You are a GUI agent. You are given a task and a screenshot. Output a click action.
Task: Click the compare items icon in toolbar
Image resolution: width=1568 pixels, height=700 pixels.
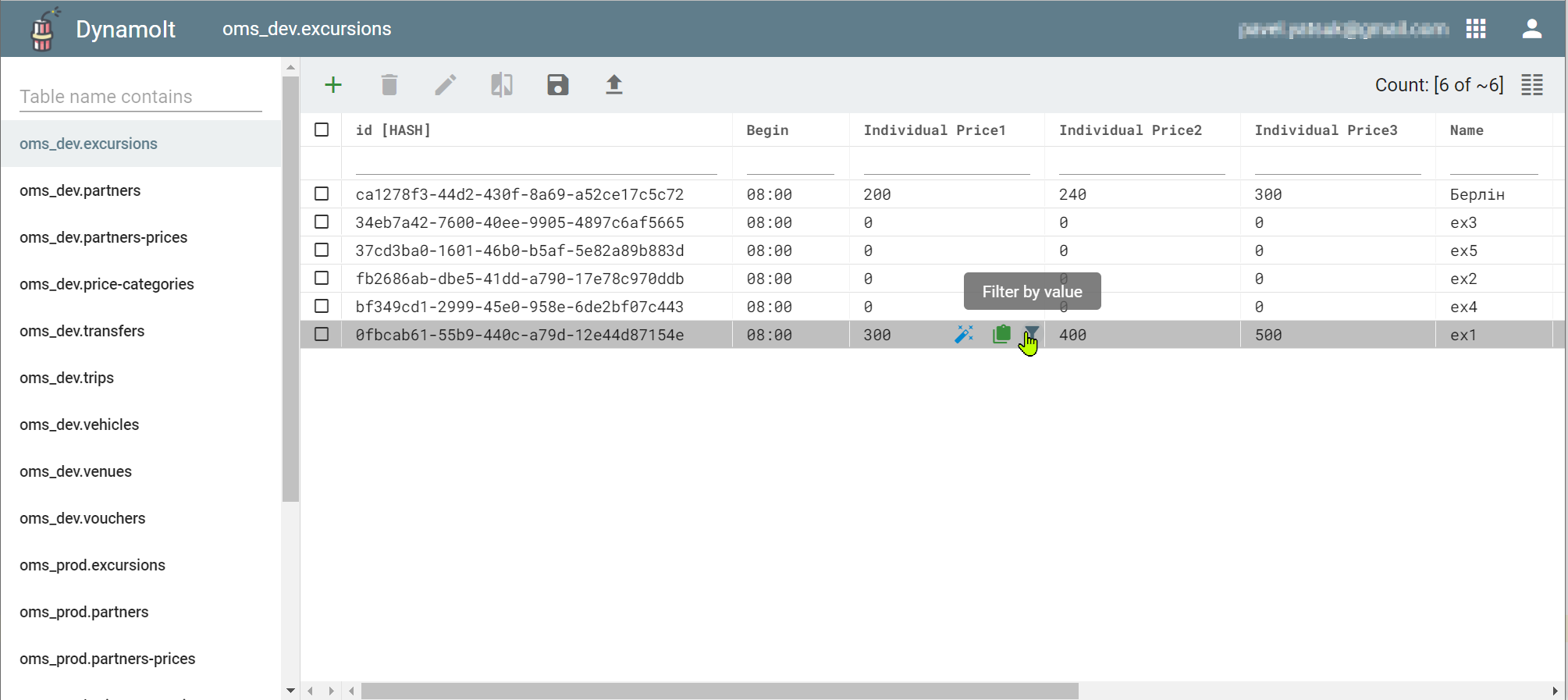[x=502, y=85]
